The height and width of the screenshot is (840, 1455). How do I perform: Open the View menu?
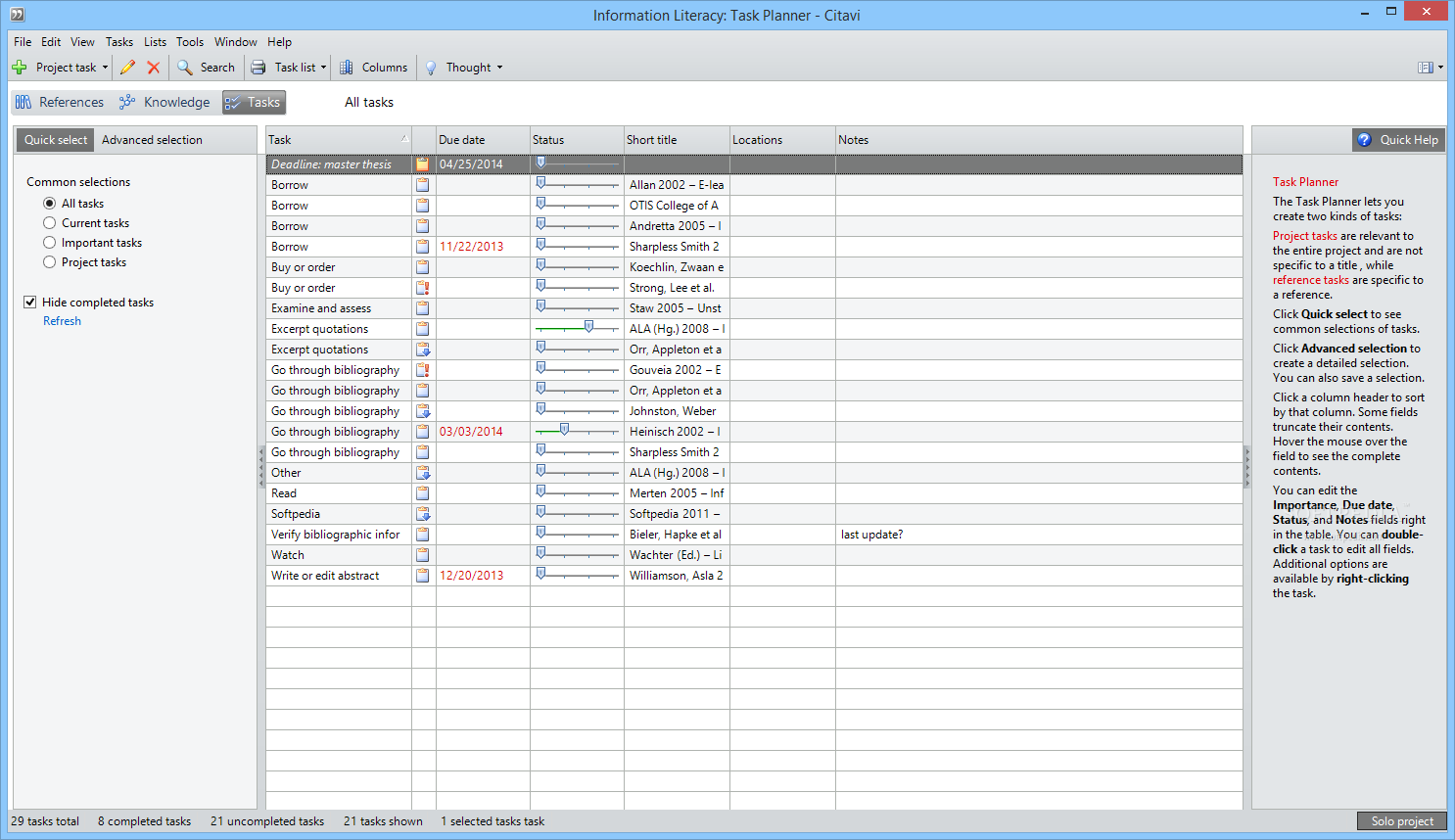(82, 42)
